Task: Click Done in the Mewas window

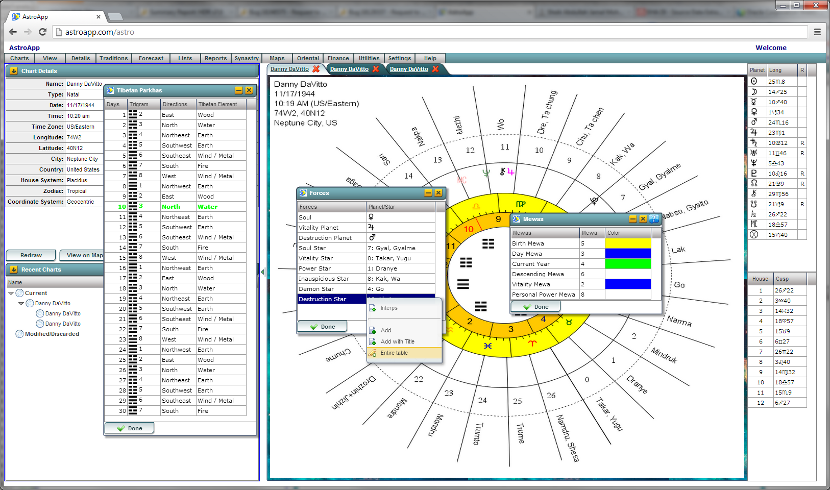Action: (536, 307)
